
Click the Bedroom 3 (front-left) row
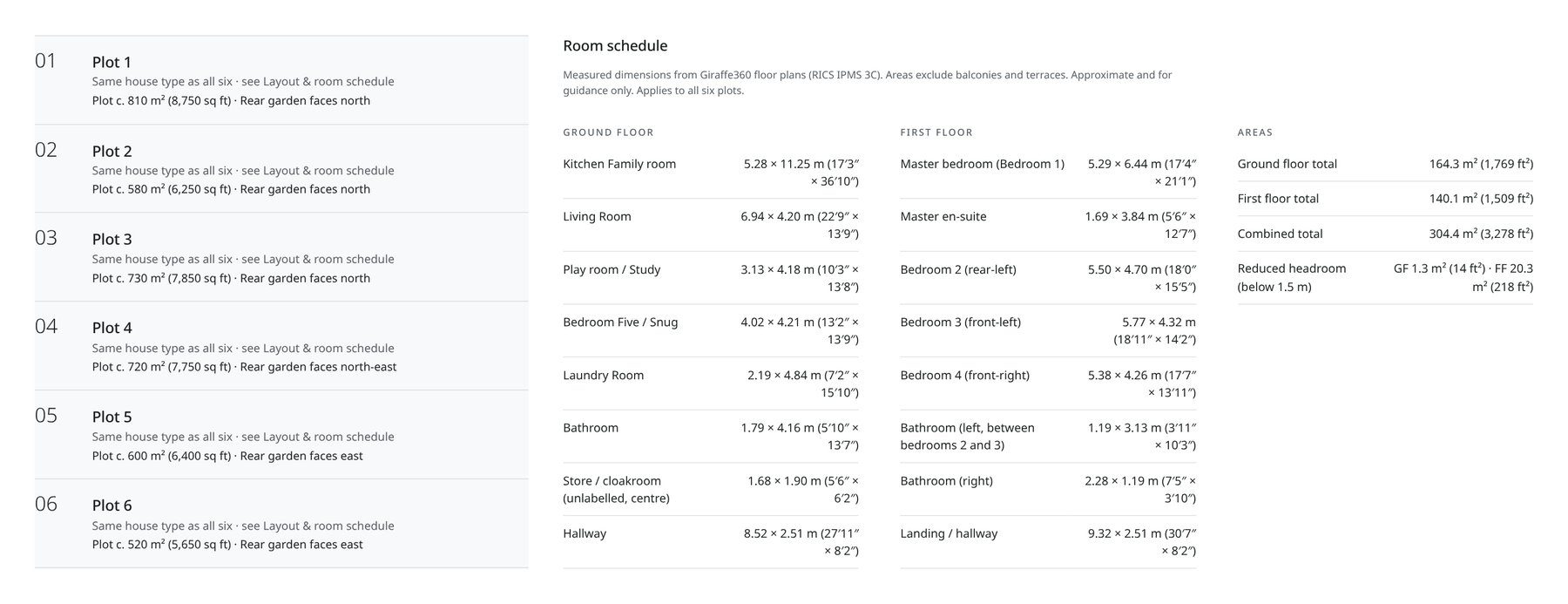[x=1048, y=330]
